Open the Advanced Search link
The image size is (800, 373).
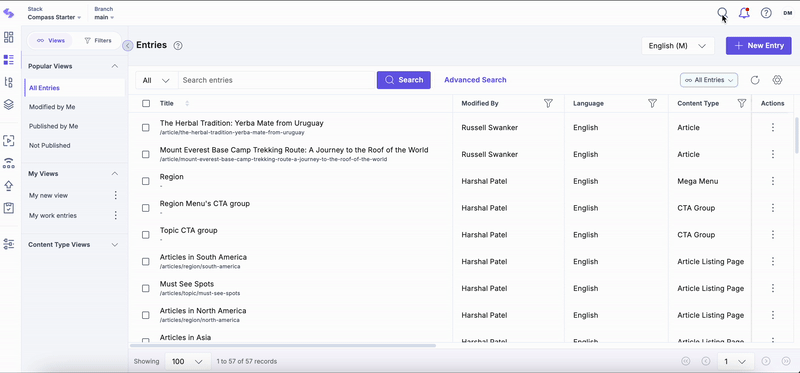(x=475, y=80)
